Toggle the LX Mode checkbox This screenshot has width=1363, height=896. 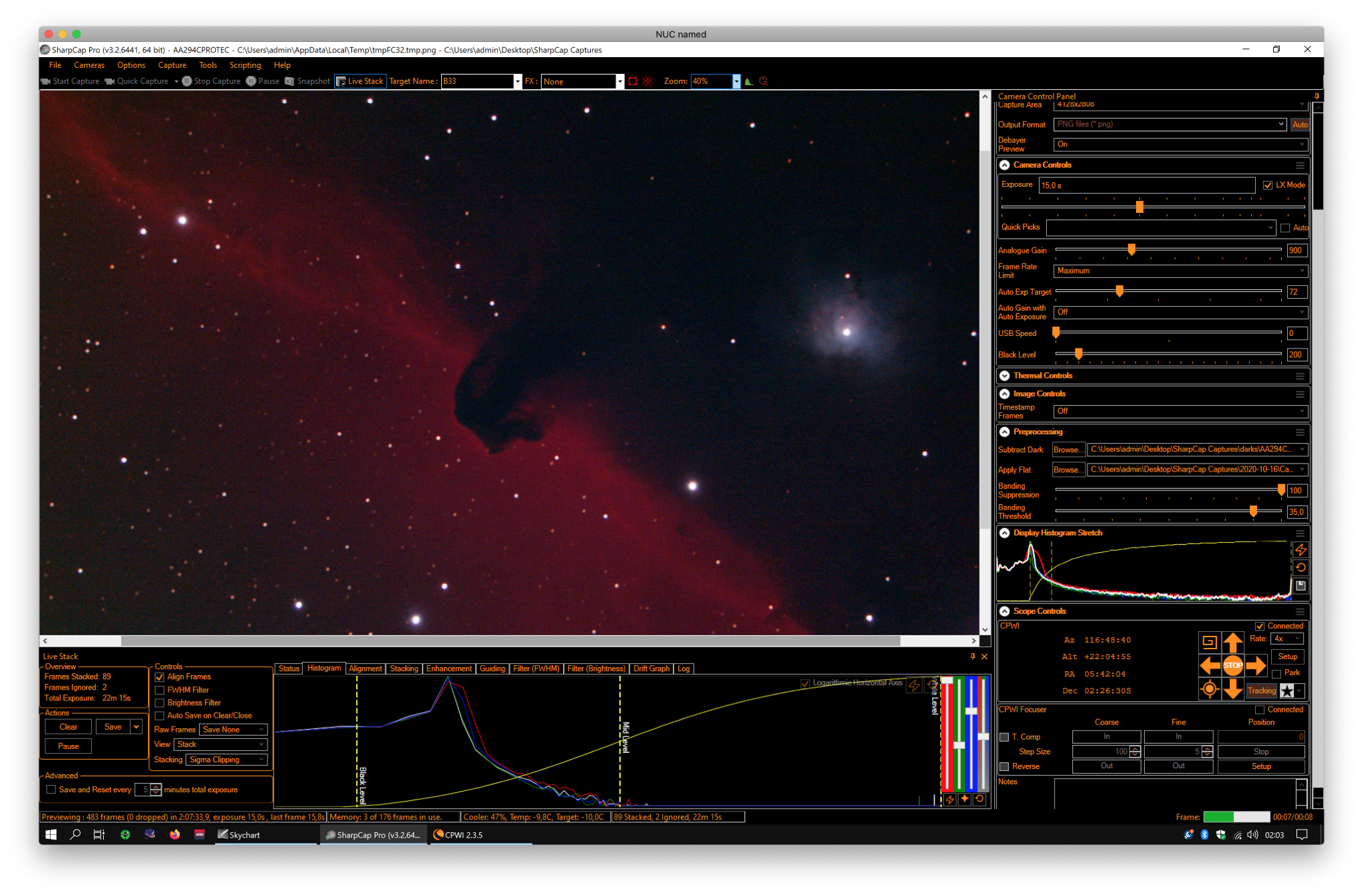(x=1268, y=185)
